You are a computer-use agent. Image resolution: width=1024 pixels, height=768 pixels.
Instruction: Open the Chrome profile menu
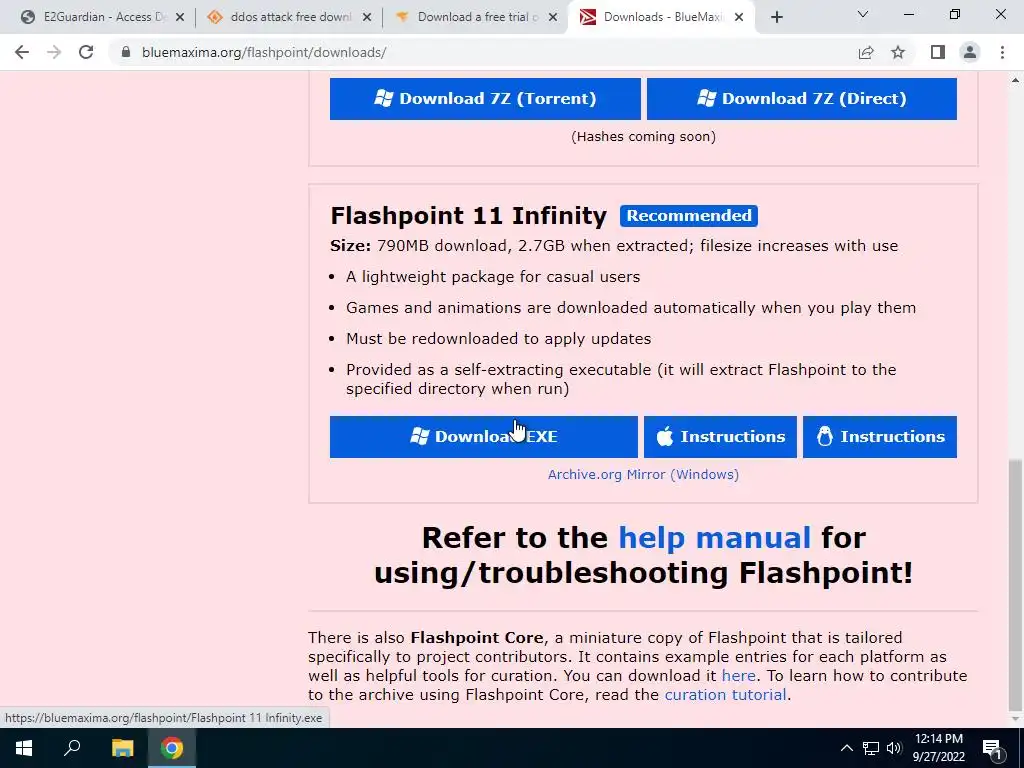[x=970, y=52]
